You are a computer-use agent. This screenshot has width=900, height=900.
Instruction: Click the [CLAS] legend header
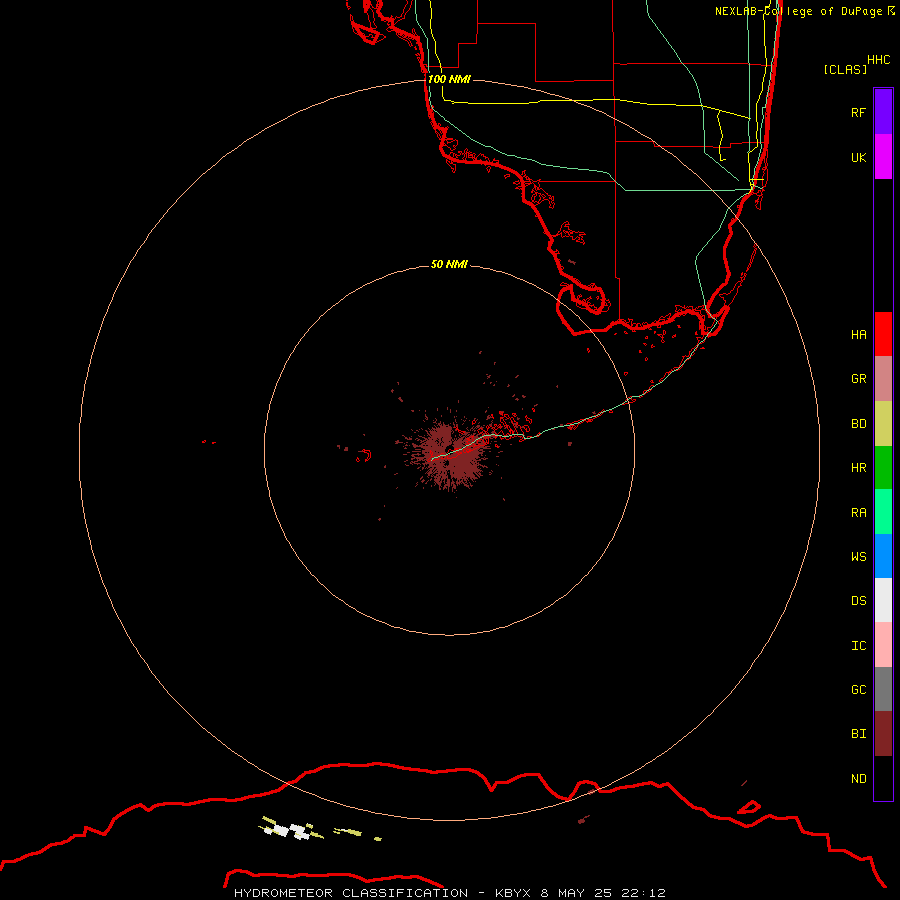click(845, 69)
